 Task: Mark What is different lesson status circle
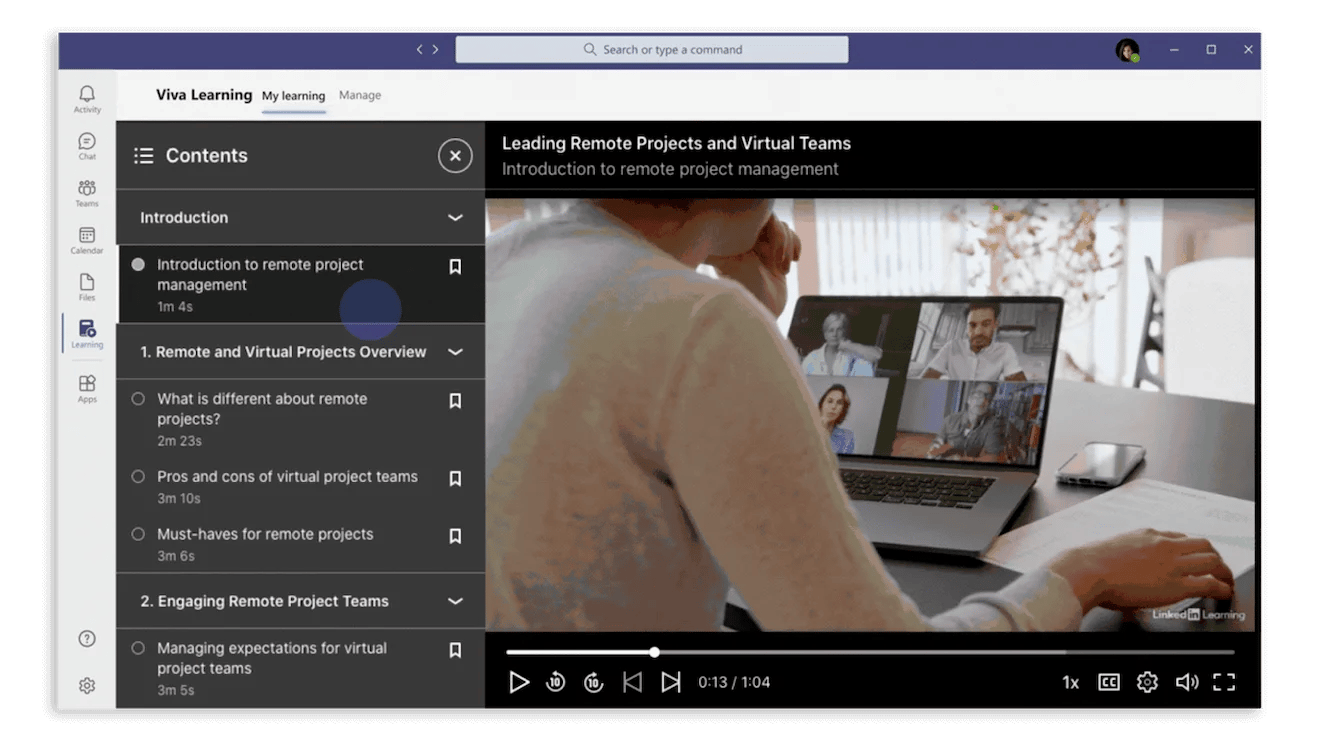click(138, 399)
